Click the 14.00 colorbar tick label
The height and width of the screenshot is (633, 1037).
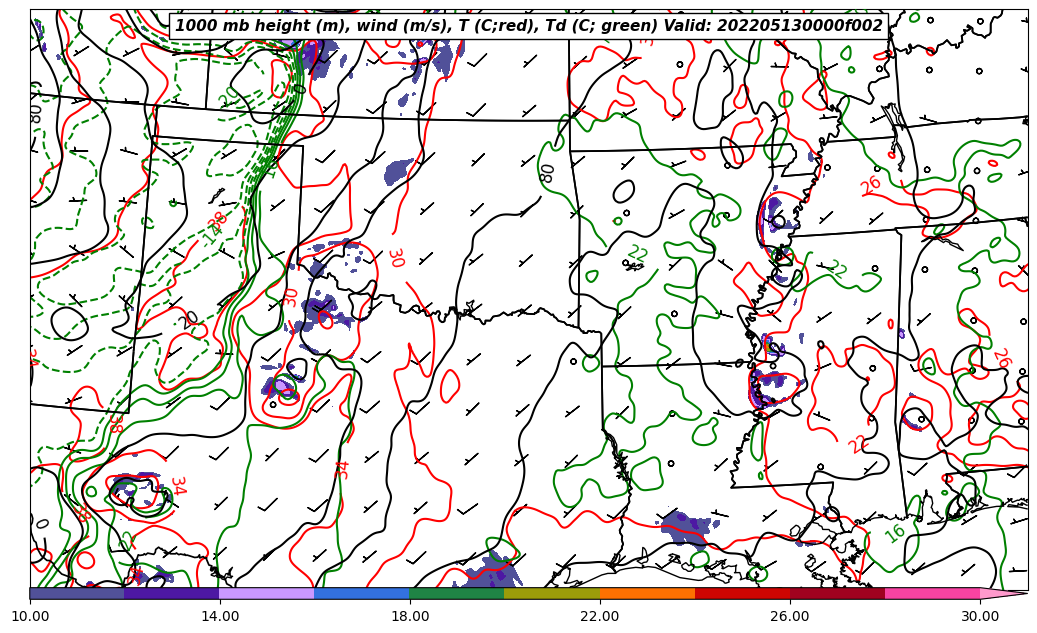pos(220,616)
